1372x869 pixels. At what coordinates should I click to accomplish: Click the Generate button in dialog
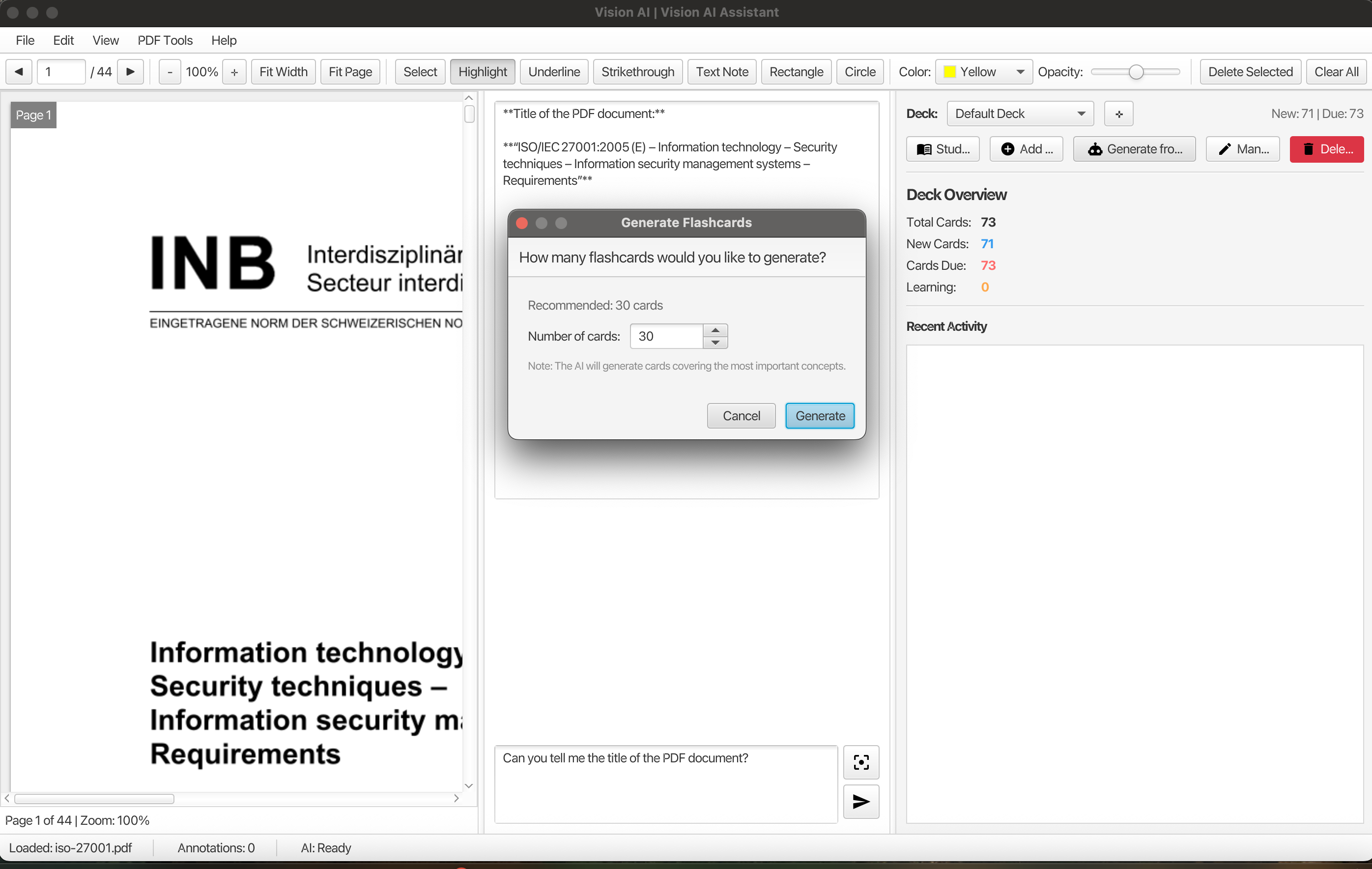pos(819,416)
